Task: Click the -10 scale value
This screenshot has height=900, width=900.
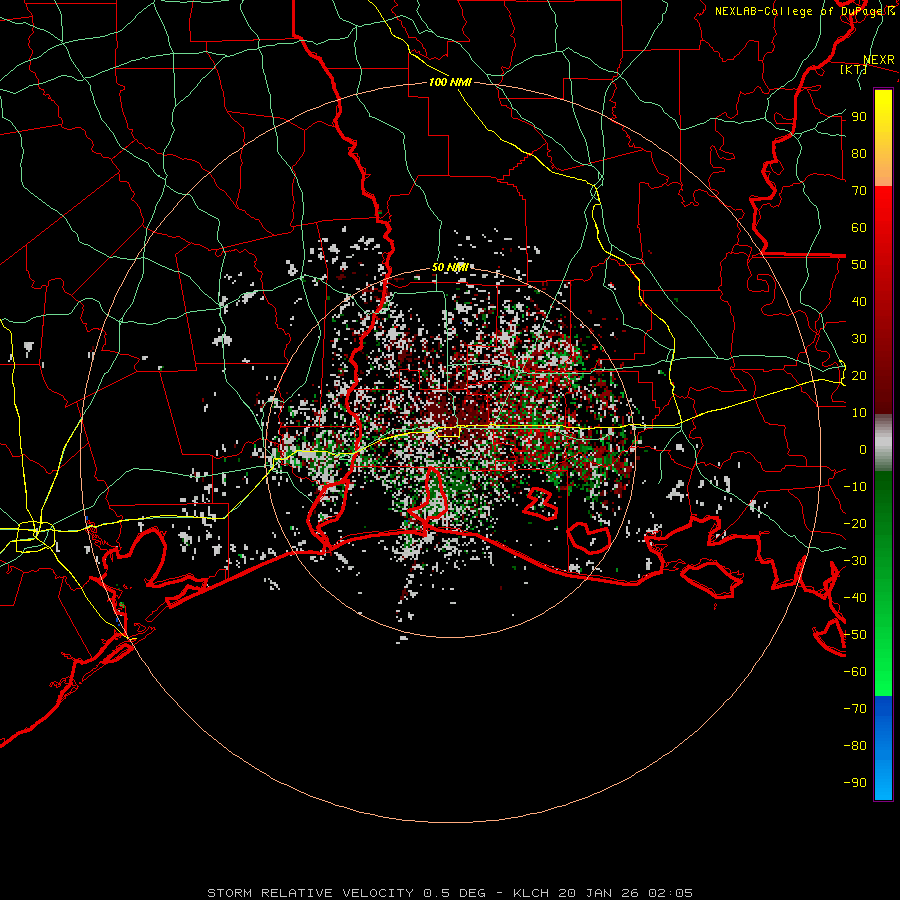Action: (x=855, y=487)
